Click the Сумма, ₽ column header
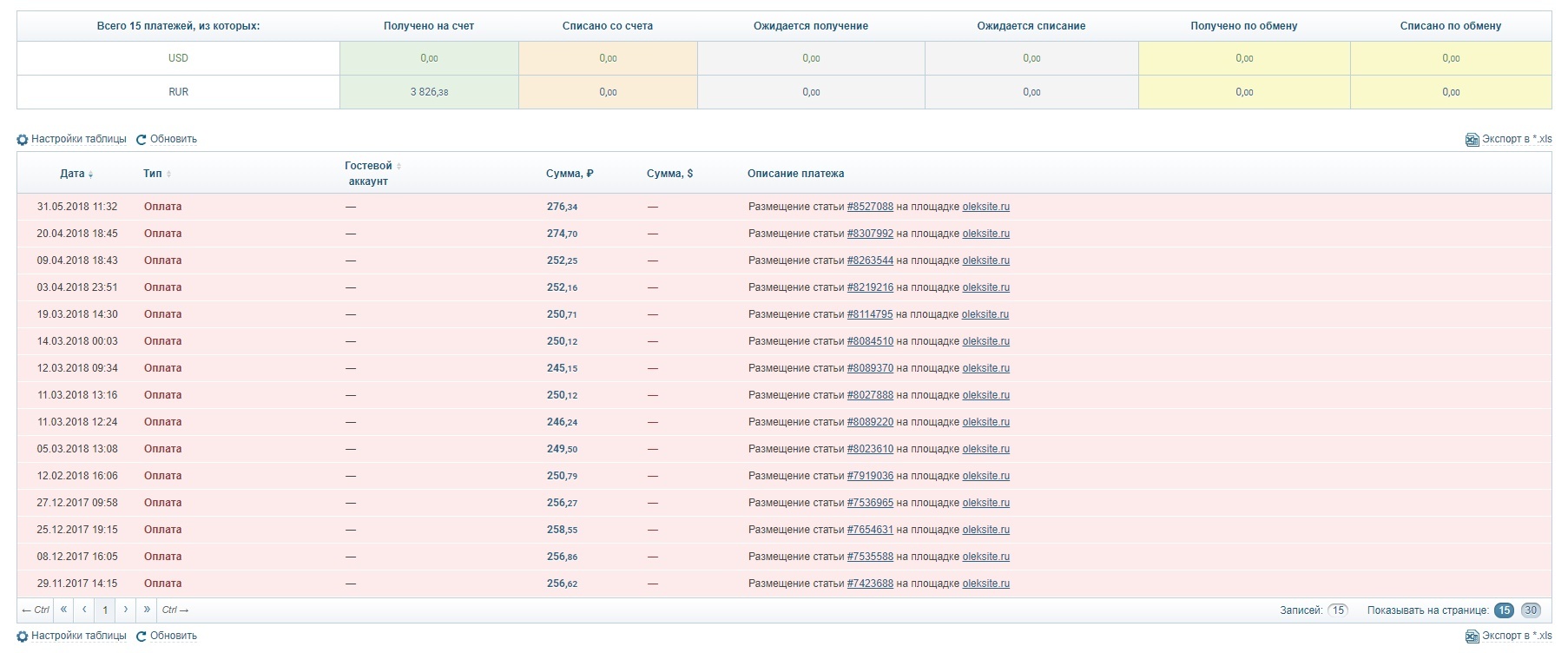 coord(570,174)
